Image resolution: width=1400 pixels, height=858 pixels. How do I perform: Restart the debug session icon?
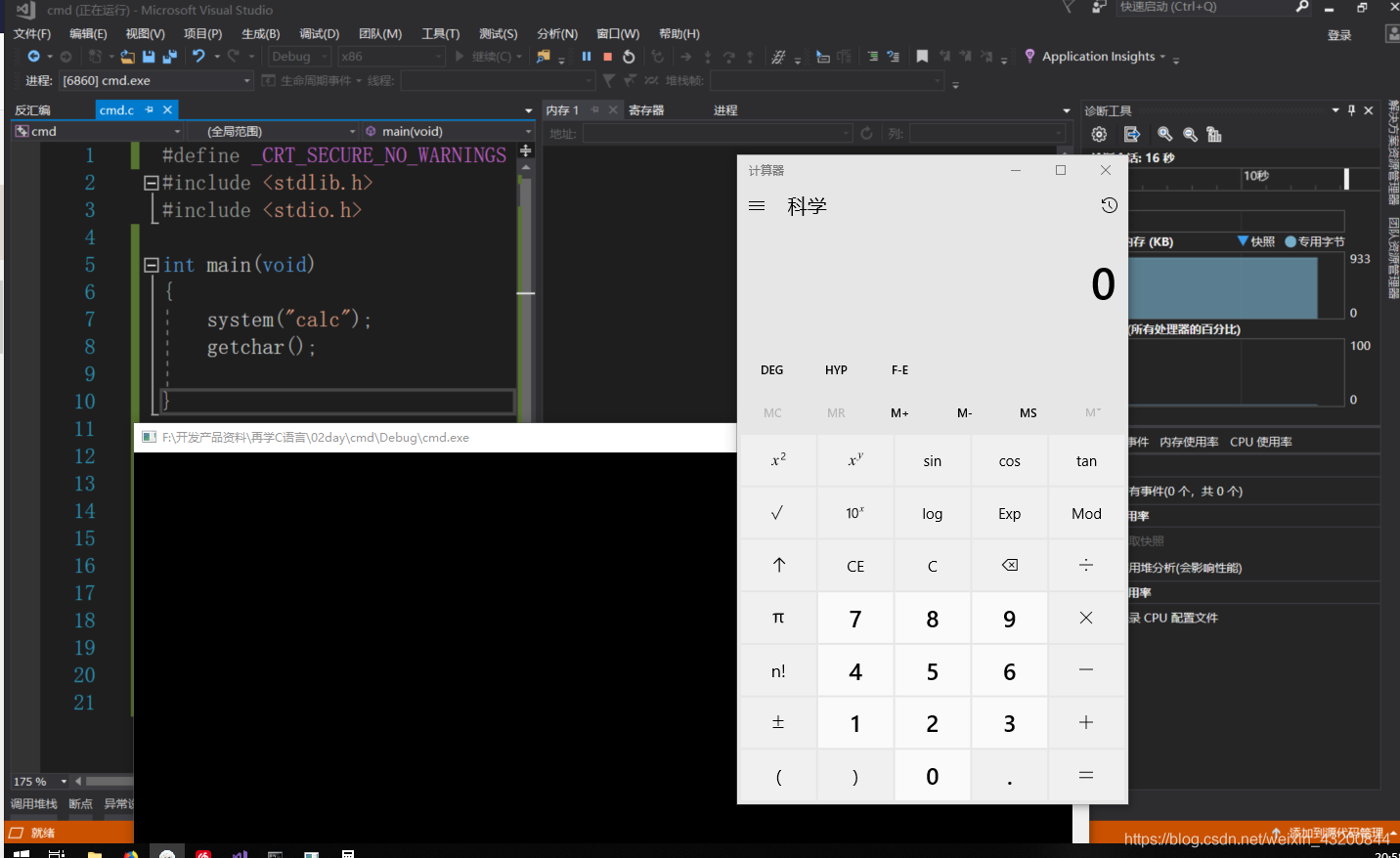coord(629,57)
